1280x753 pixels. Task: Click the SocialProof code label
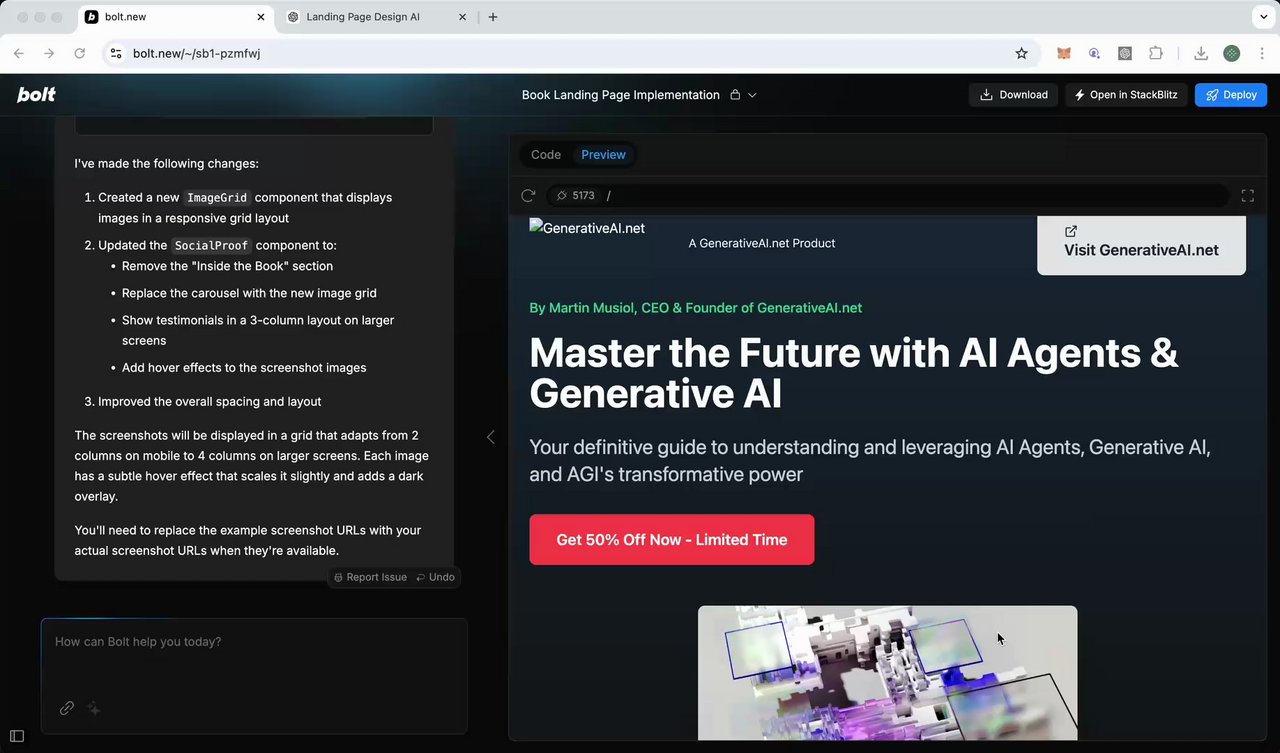pyautogui.click(x=211, y=246)
